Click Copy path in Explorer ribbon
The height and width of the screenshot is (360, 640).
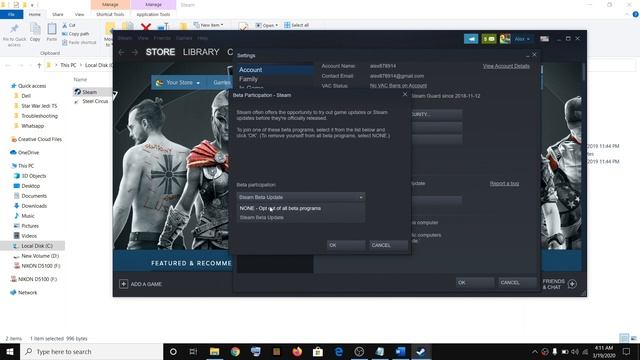76,34
